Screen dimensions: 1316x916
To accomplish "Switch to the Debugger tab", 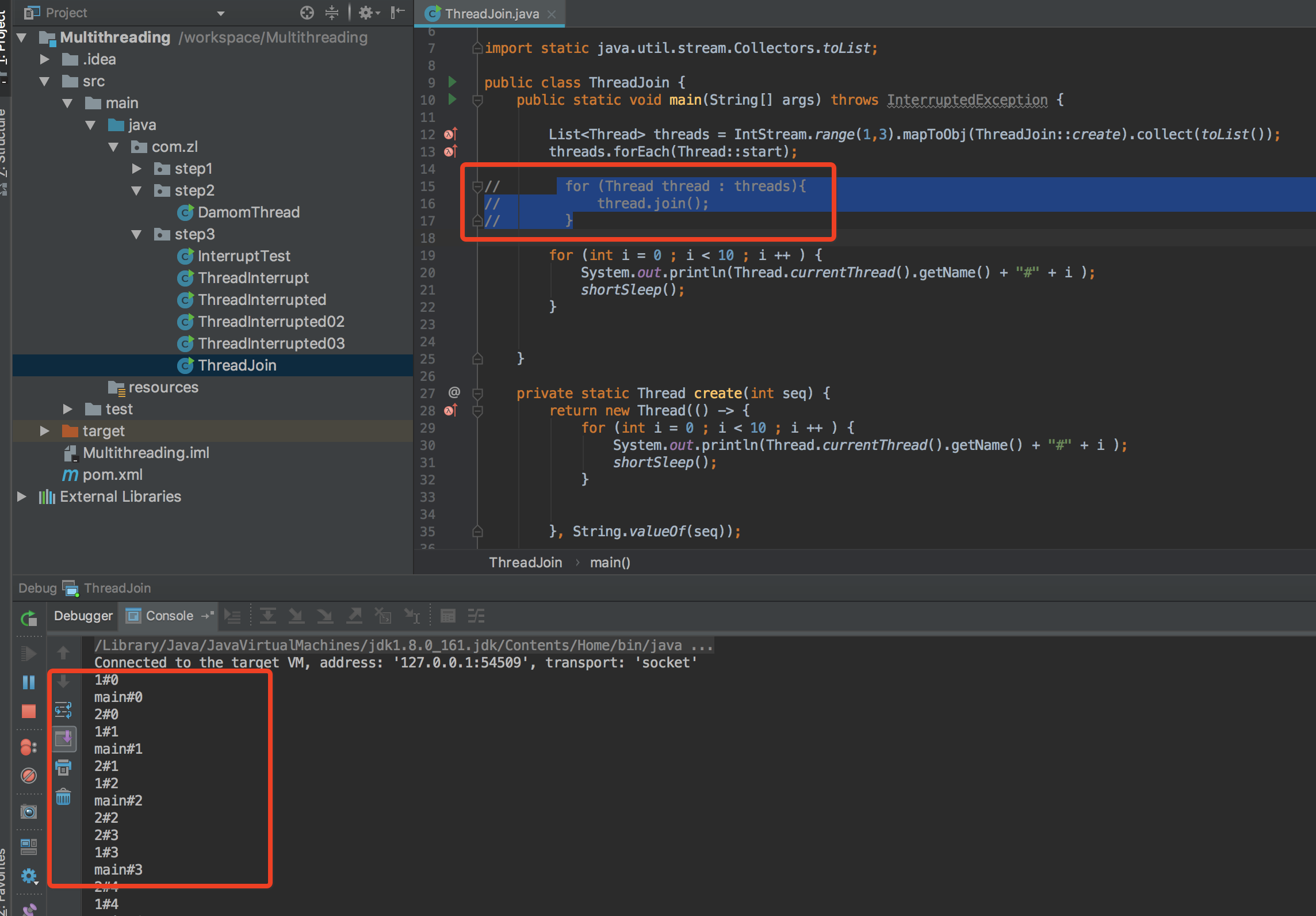I will [83, 616].
